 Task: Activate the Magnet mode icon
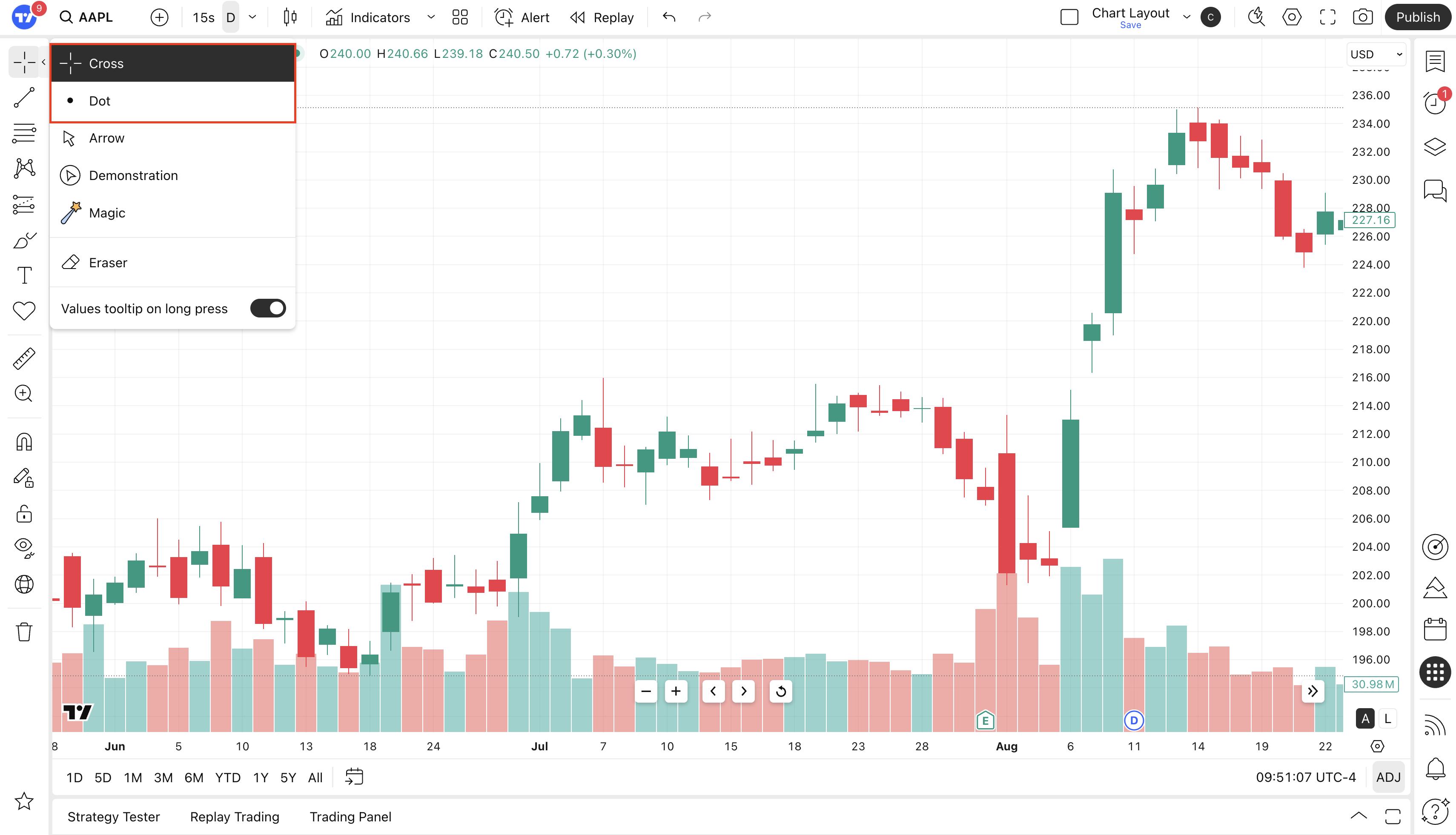click(x=24, y=442)
